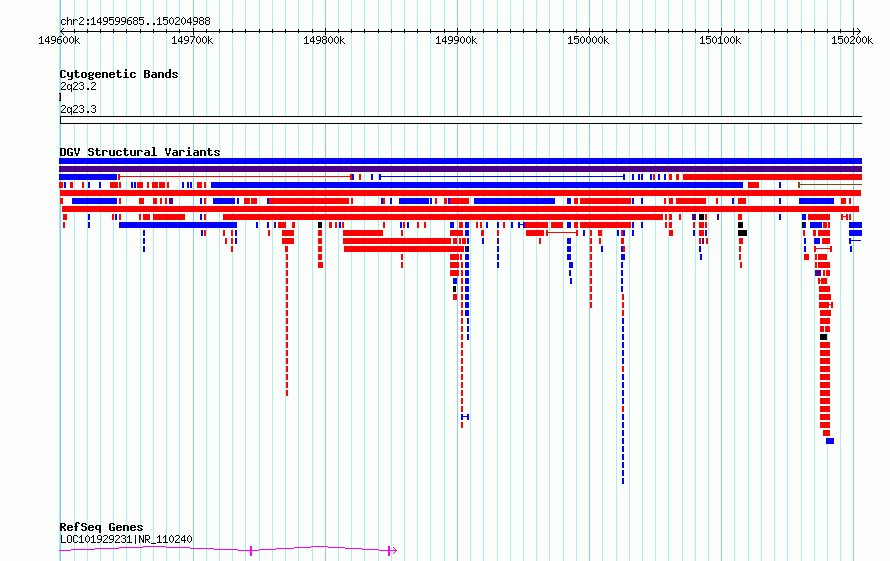Select the 2q23.2 band label
This screenshot has width=890, height=561.
[x=78, y=86]
